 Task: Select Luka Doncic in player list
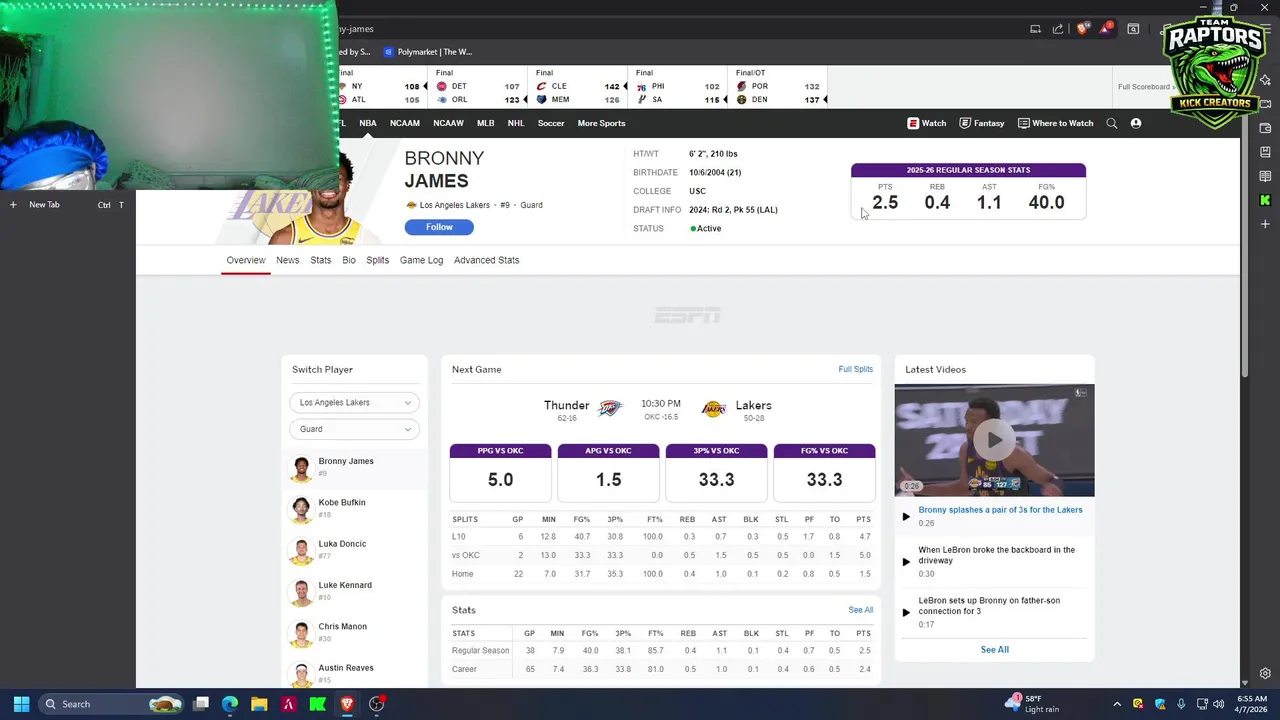354,550
